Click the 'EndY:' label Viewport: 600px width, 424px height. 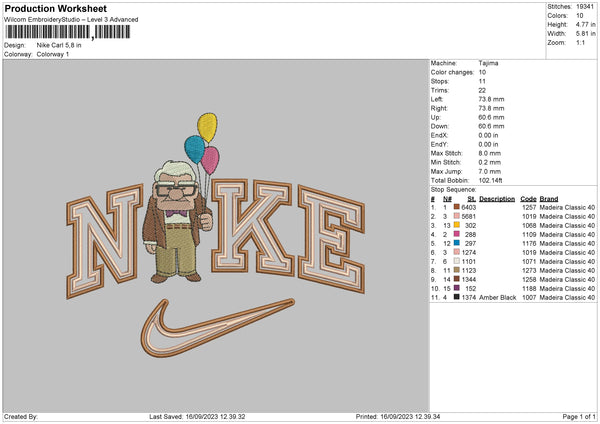pos(439,144)
